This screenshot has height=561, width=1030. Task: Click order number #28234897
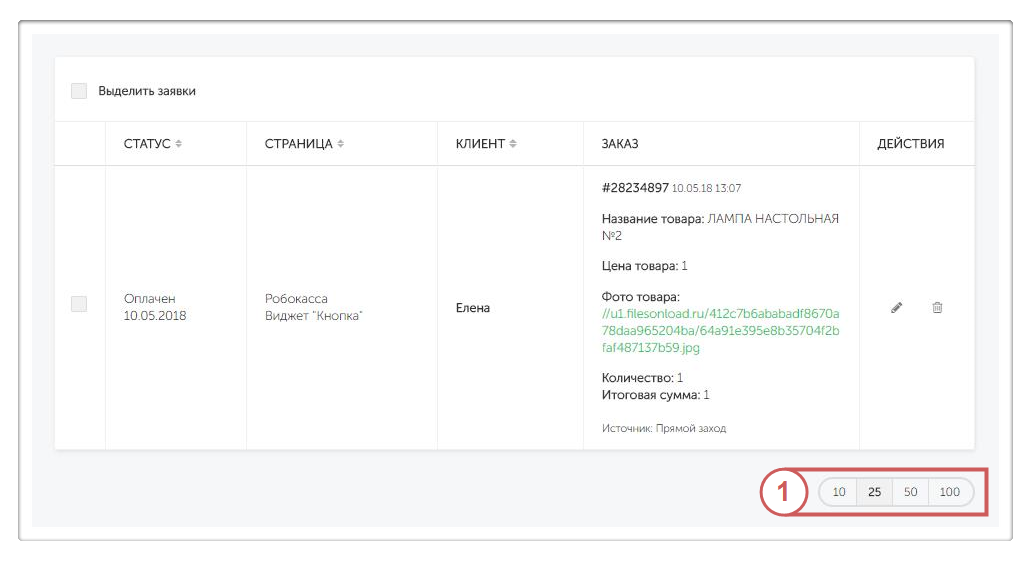(635, 187)
